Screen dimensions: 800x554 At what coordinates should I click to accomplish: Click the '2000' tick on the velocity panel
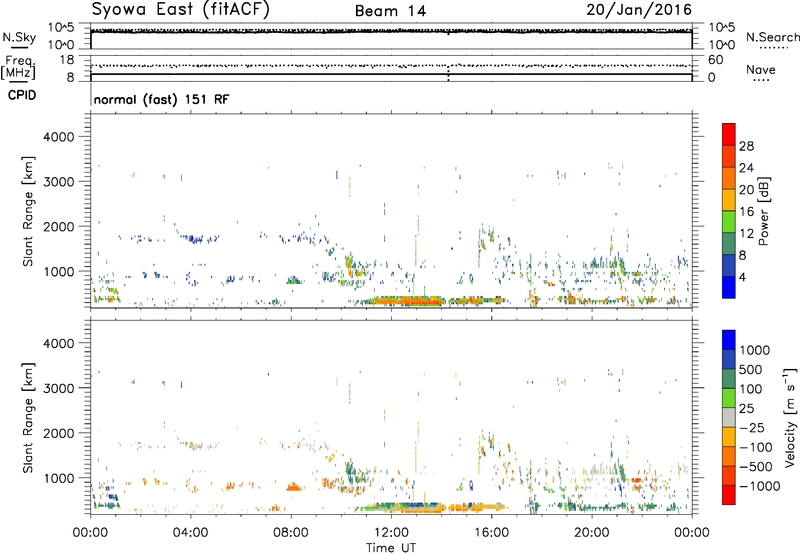[58, 433]
